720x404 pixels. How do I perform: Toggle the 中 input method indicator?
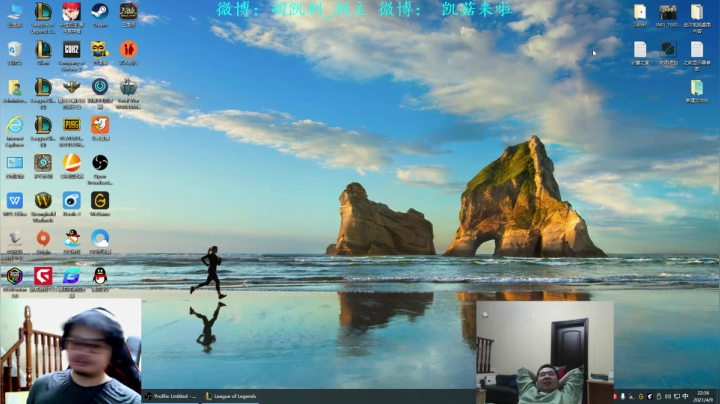[686, 396]
